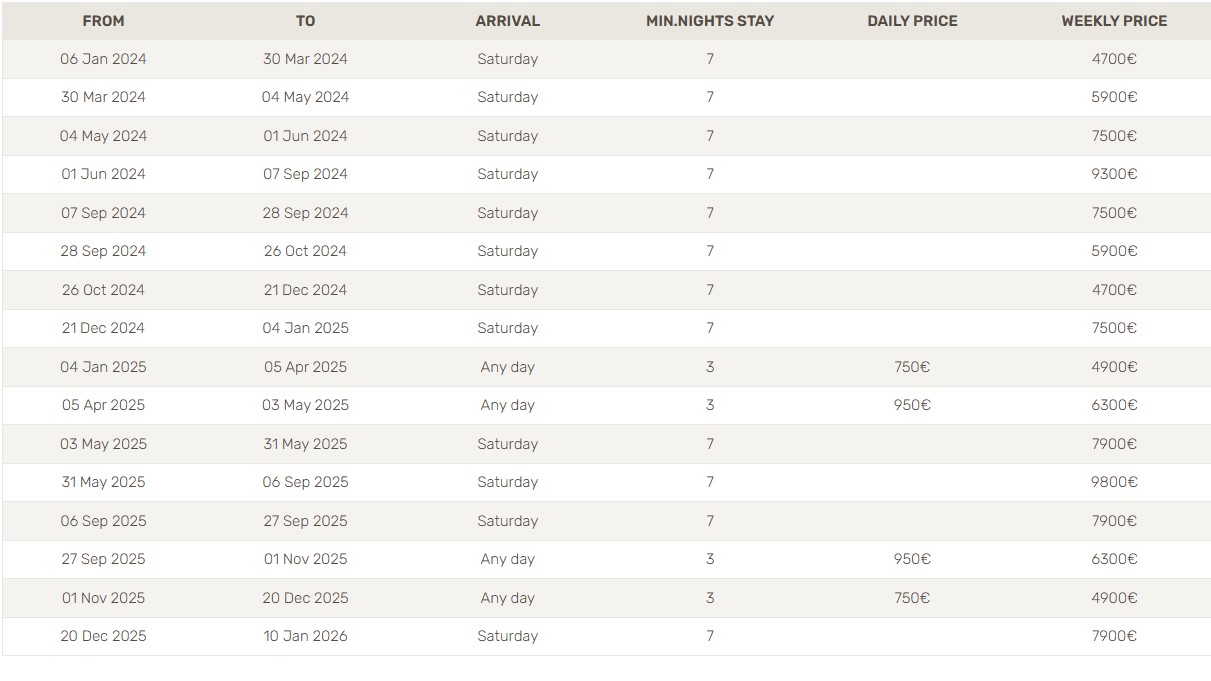This screenshot has height=681, width=1211.
Task: Select the 31 May 2025 to date
Action: pos(305,444)
